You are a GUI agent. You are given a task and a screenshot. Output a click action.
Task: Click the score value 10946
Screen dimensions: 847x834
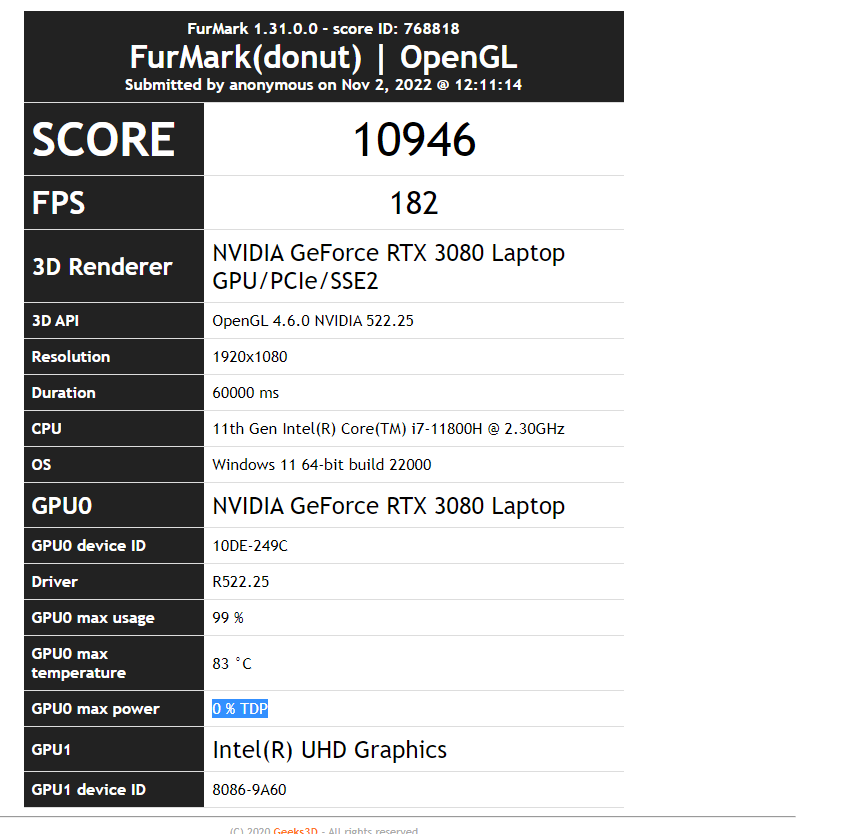point(414,140)
